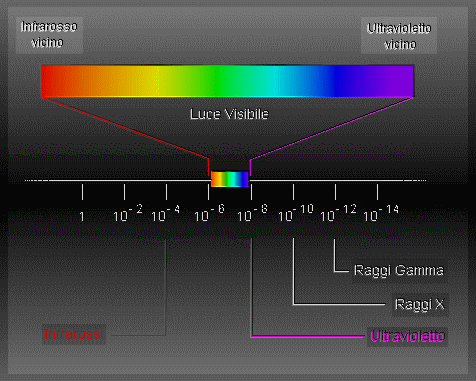Click the 10^-14 scale value

pyautogui.click(x=381, y=213)
